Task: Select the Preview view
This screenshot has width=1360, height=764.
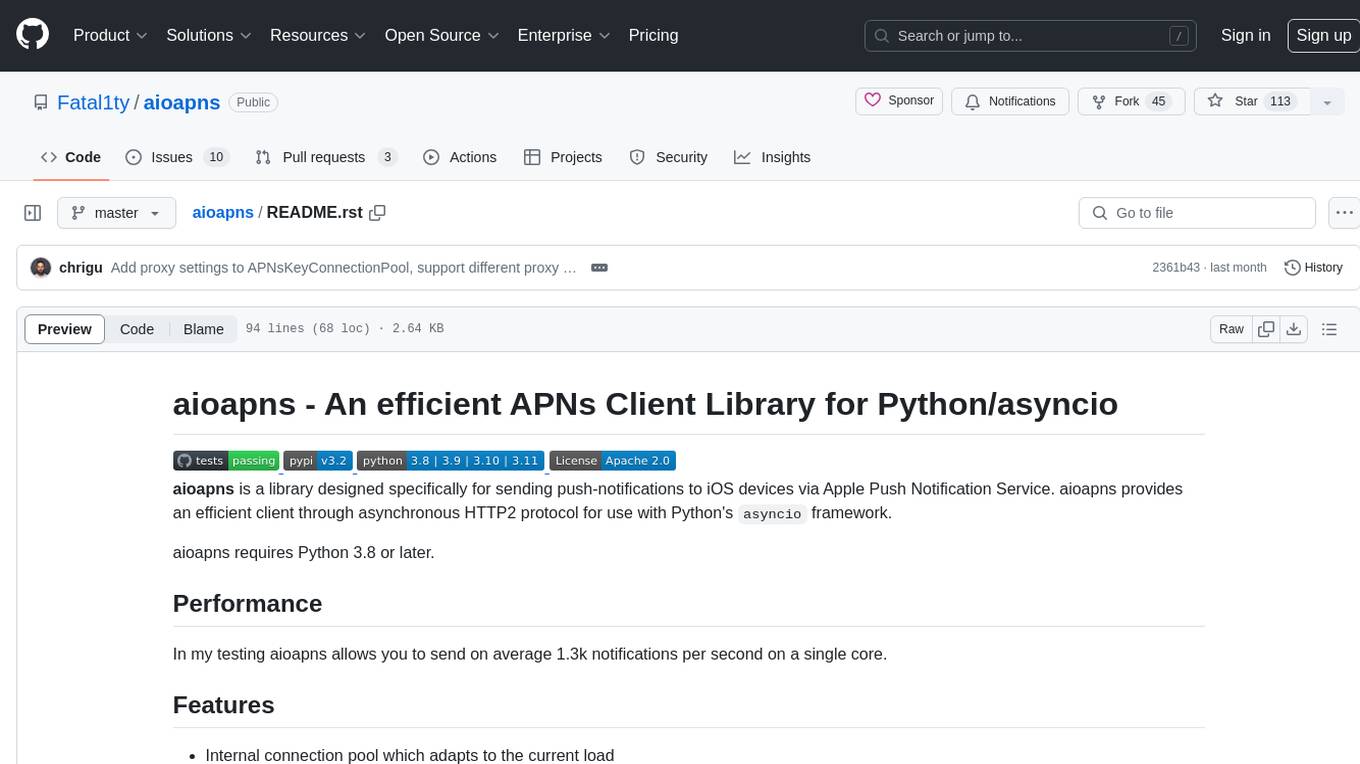Action: (65, 329)
